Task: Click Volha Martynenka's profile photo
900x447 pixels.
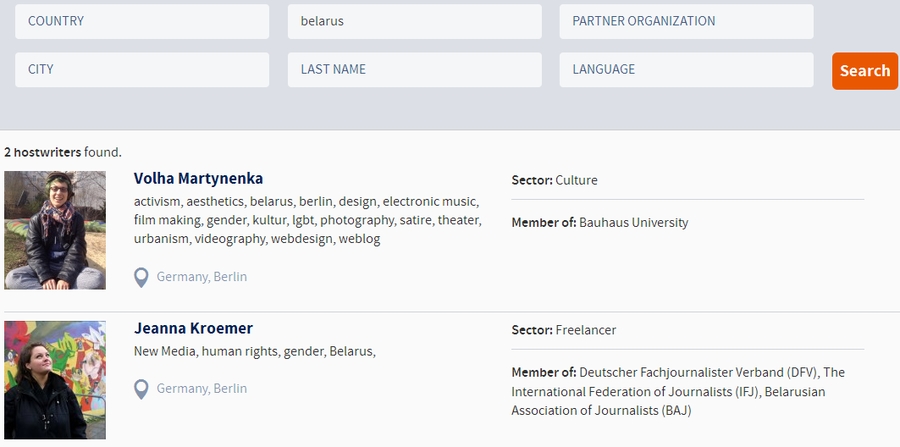Action: (x=55, y=230)
